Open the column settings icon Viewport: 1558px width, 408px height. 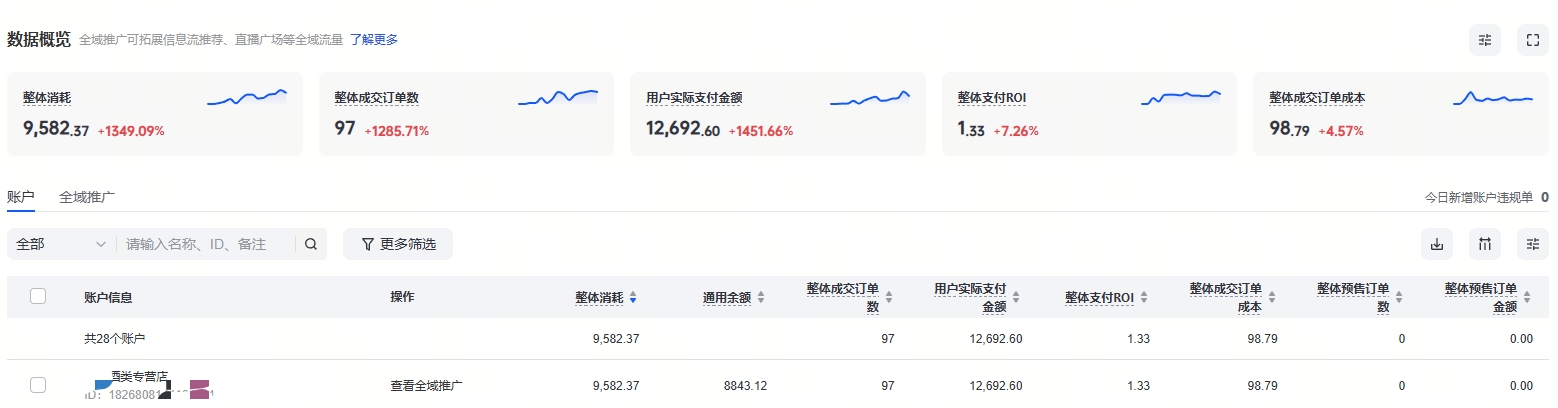tap(1485, 244)
